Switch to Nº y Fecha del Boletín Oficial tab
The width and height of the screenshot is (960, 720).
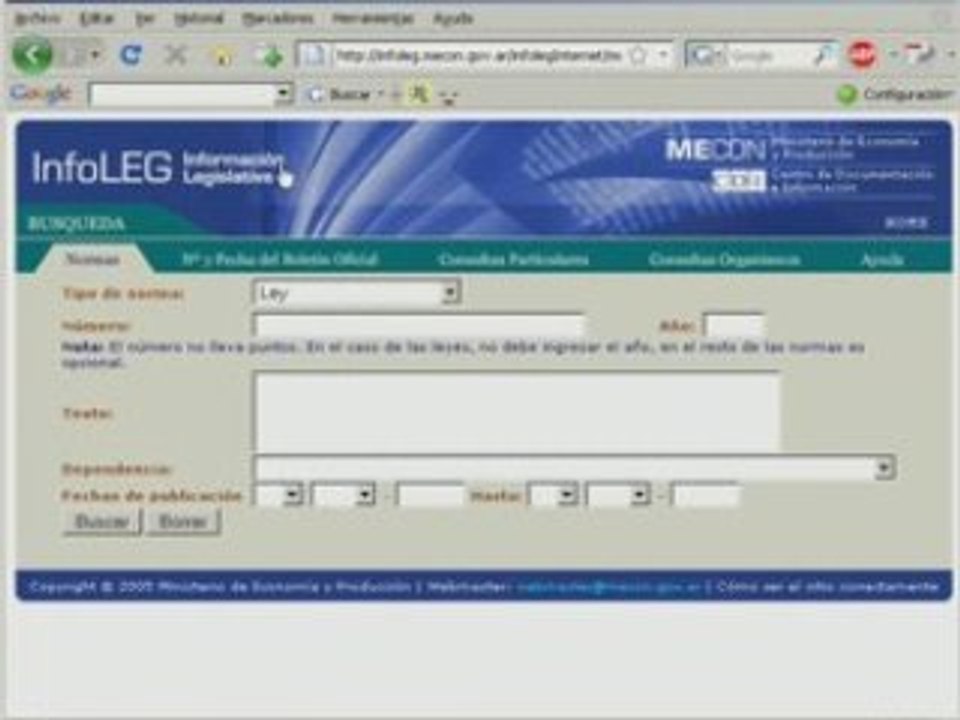tap(279, 260)
